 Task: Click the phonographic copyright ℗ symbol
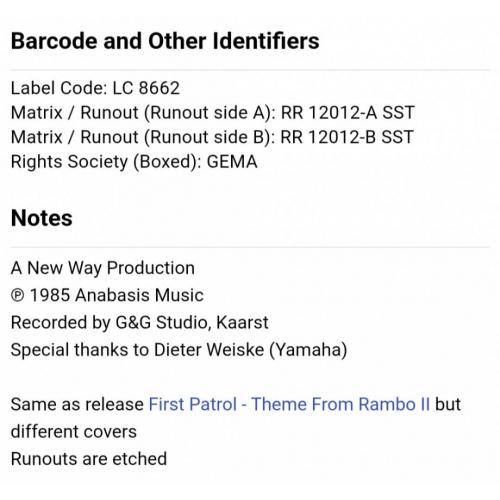click(x=17, y=295)
